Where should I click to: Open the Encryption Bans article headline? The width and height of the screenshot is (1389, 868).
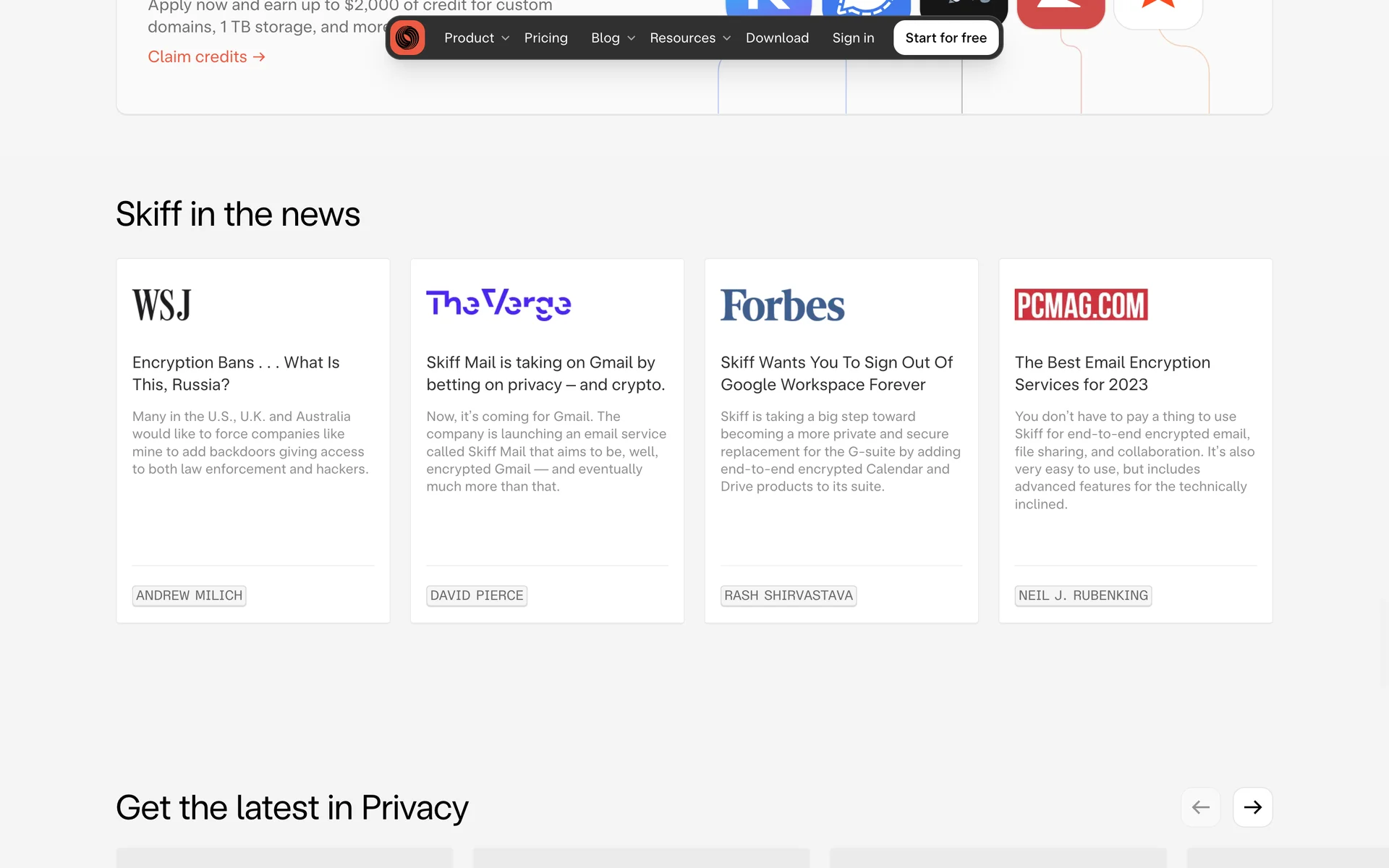click(236, 373)
